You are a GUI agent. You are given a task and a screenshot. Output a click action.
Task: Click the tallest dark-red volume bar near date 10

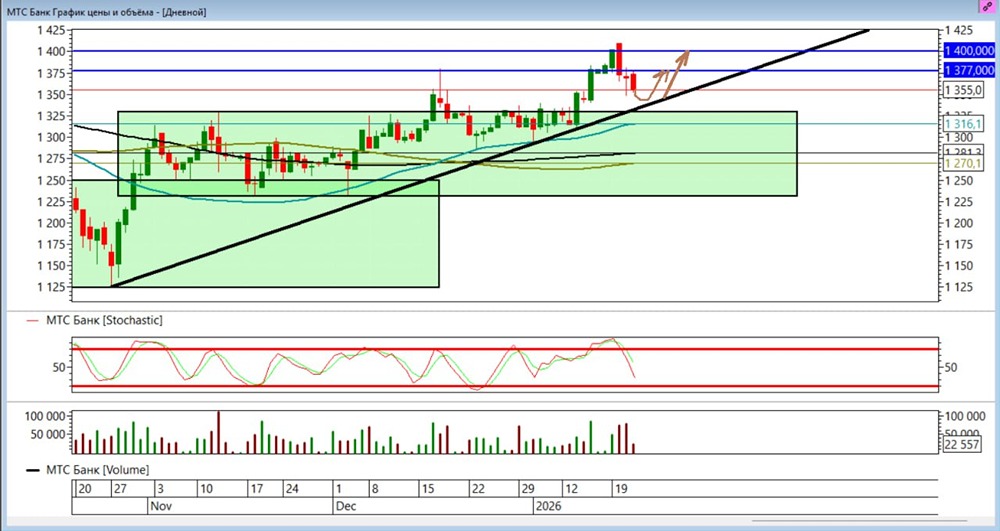pos(218,432)
